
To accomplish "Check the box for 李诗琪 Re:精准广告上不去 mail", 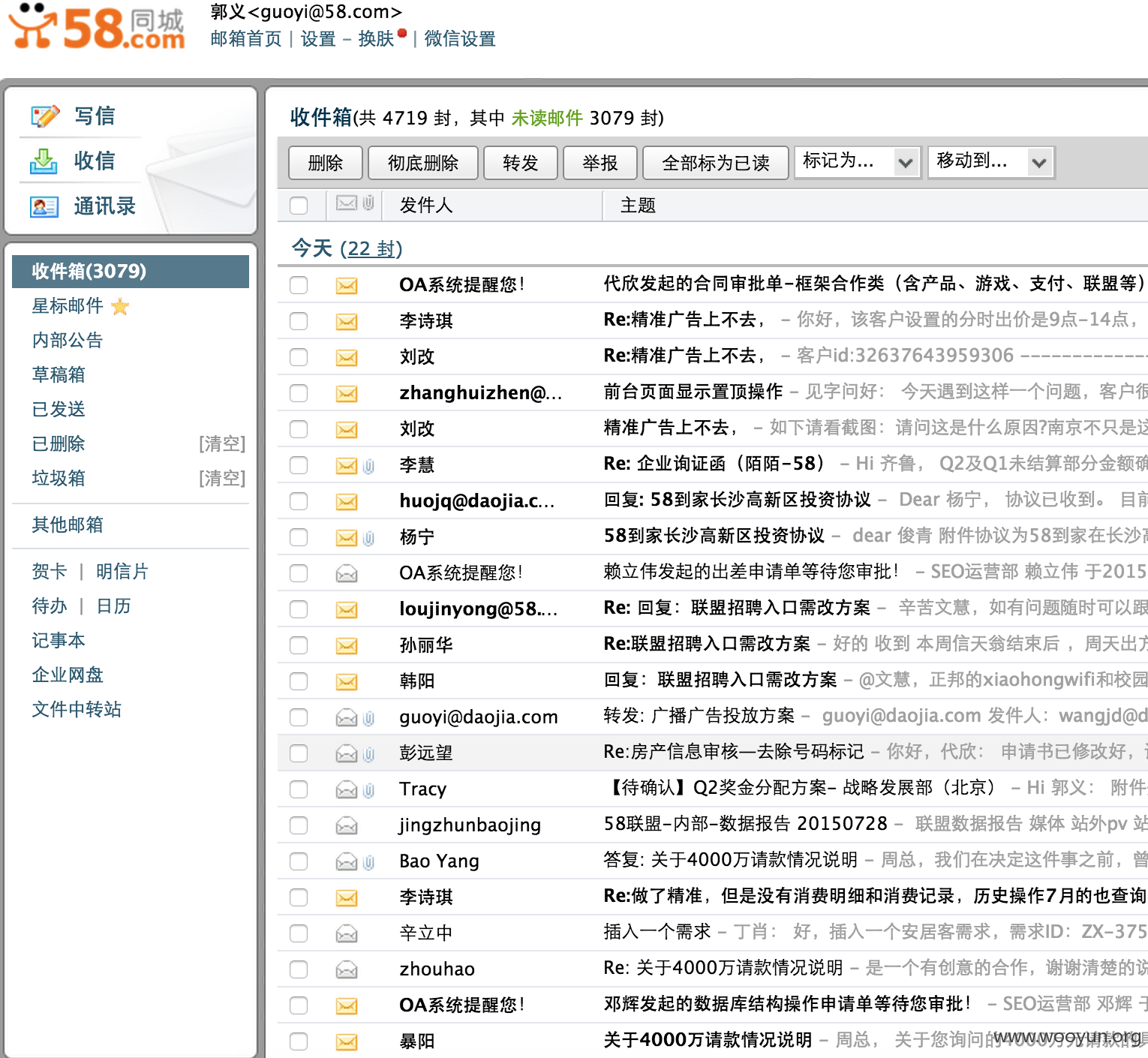I will [299, 321].
